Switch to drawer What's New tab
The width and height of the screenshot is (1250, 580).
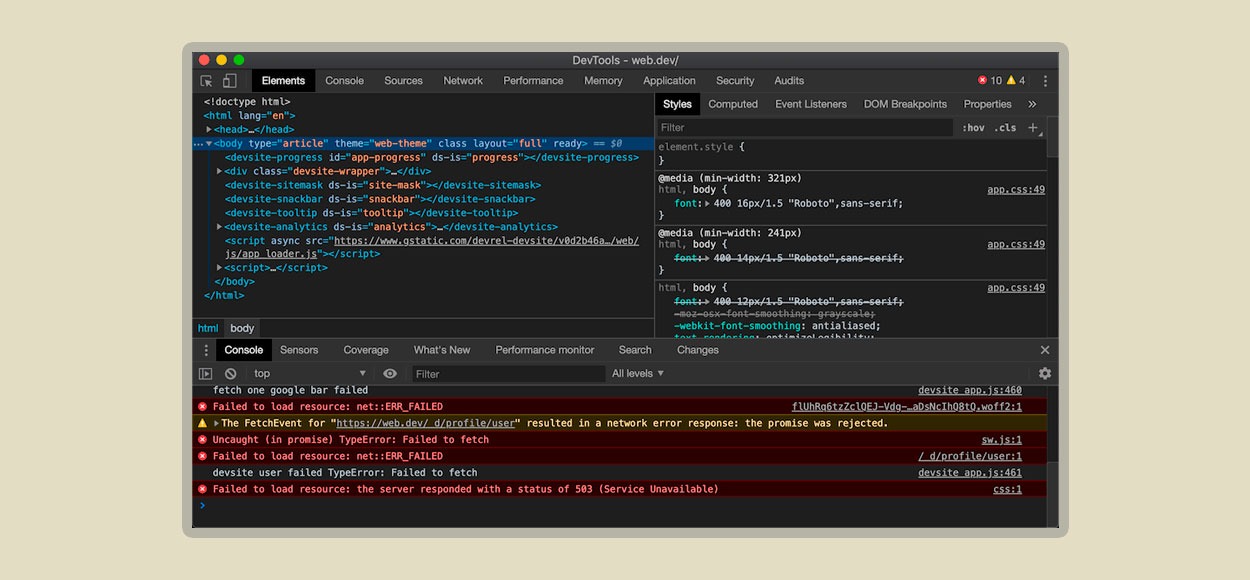[442, 350]
